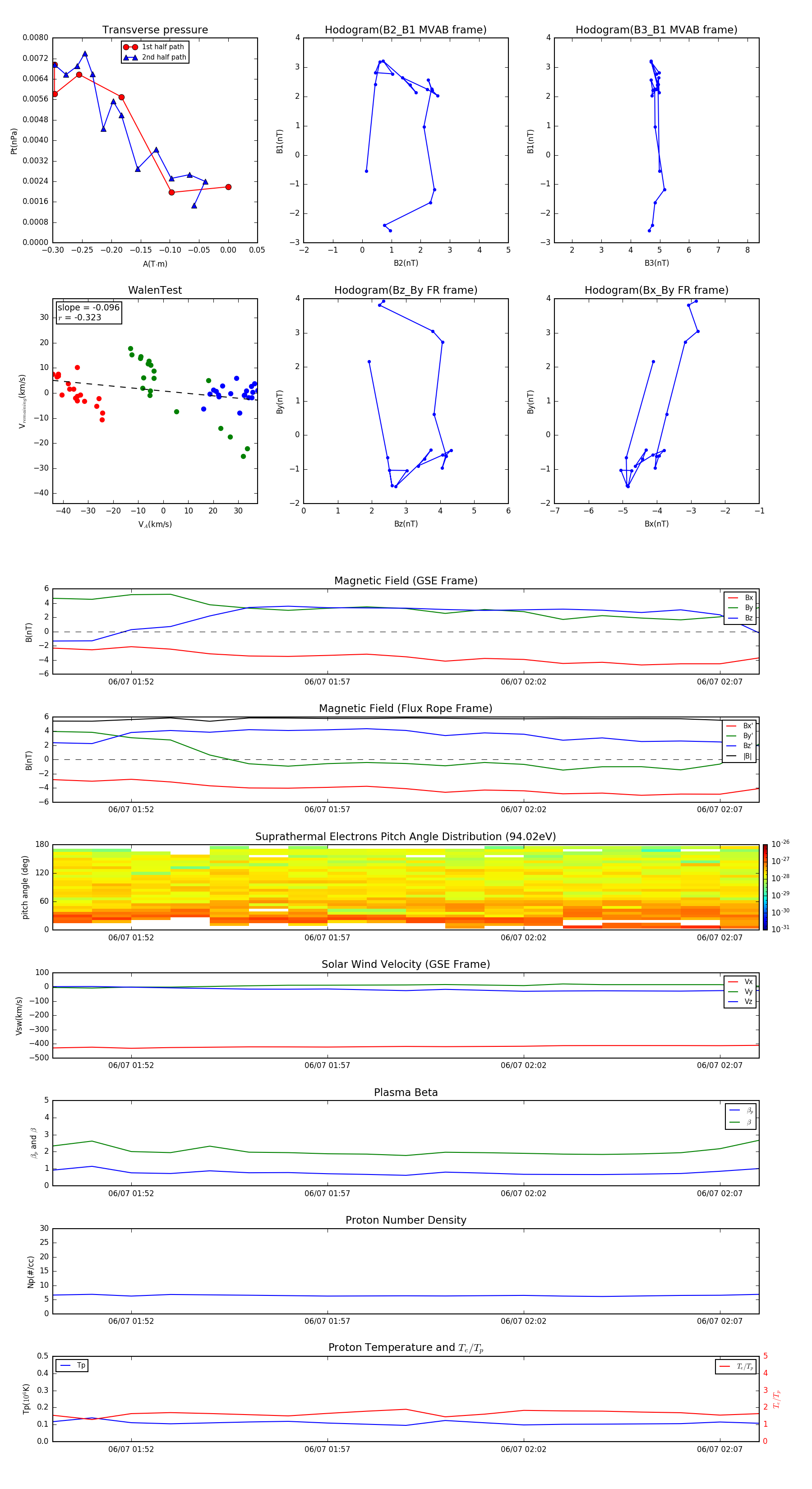Screen dimensions: 812x1489
Task: Click the 'Hodogram(Bx_By FR frame)' title
Action: coord(656,290)
